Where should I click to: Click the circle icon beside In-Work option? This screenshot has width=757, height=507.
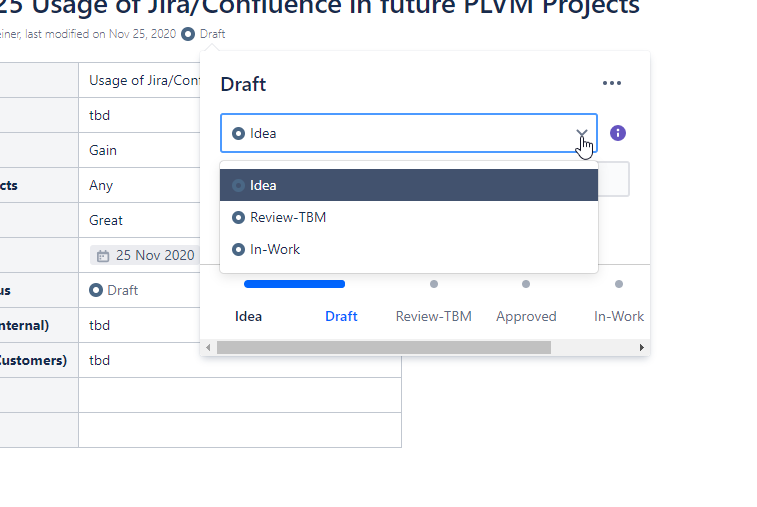(238, 249)
